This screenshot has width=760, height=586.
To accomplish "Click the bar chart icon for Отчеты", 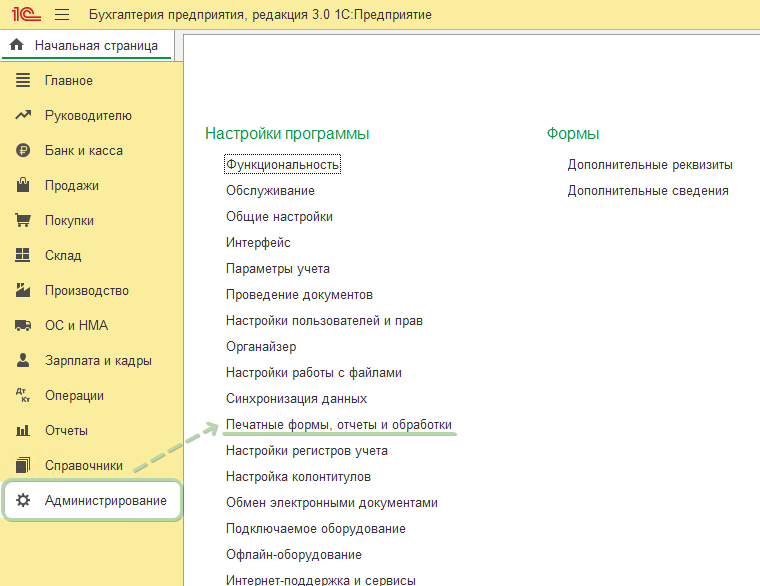I will [x=23, y=430].
